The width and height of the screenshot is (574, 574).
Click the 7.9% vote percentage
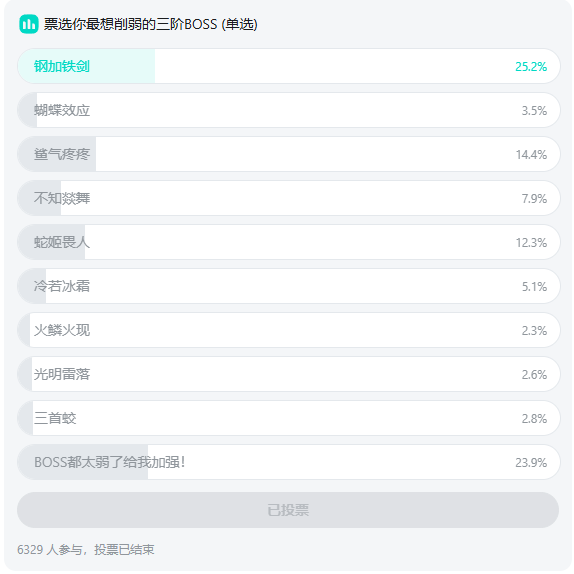coord(534,199)
